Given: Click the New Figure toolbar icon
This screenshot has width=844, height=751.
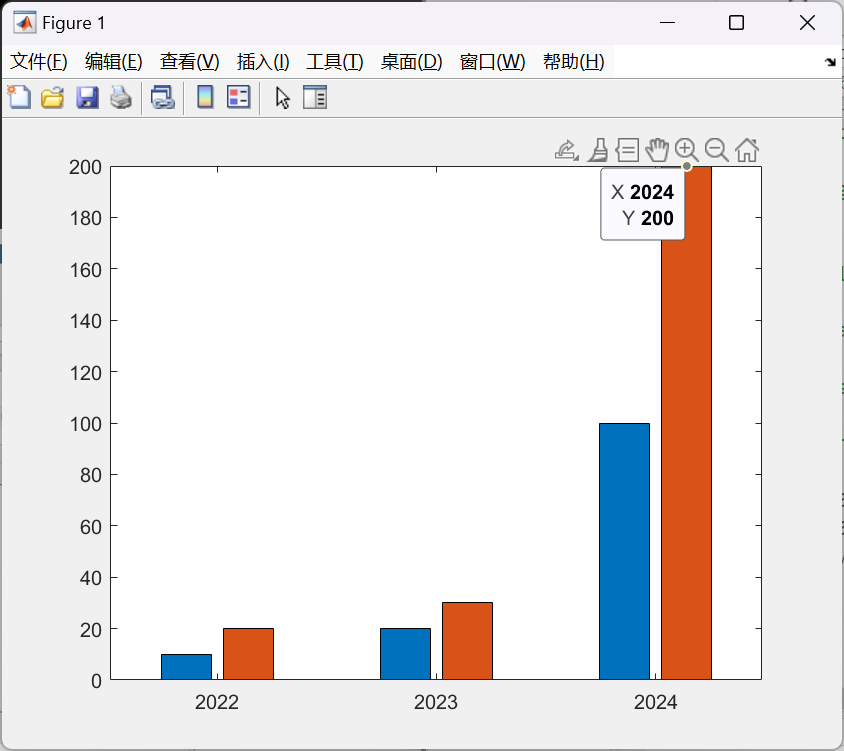Looking at the screenshot, I should (x=19, y=98).
